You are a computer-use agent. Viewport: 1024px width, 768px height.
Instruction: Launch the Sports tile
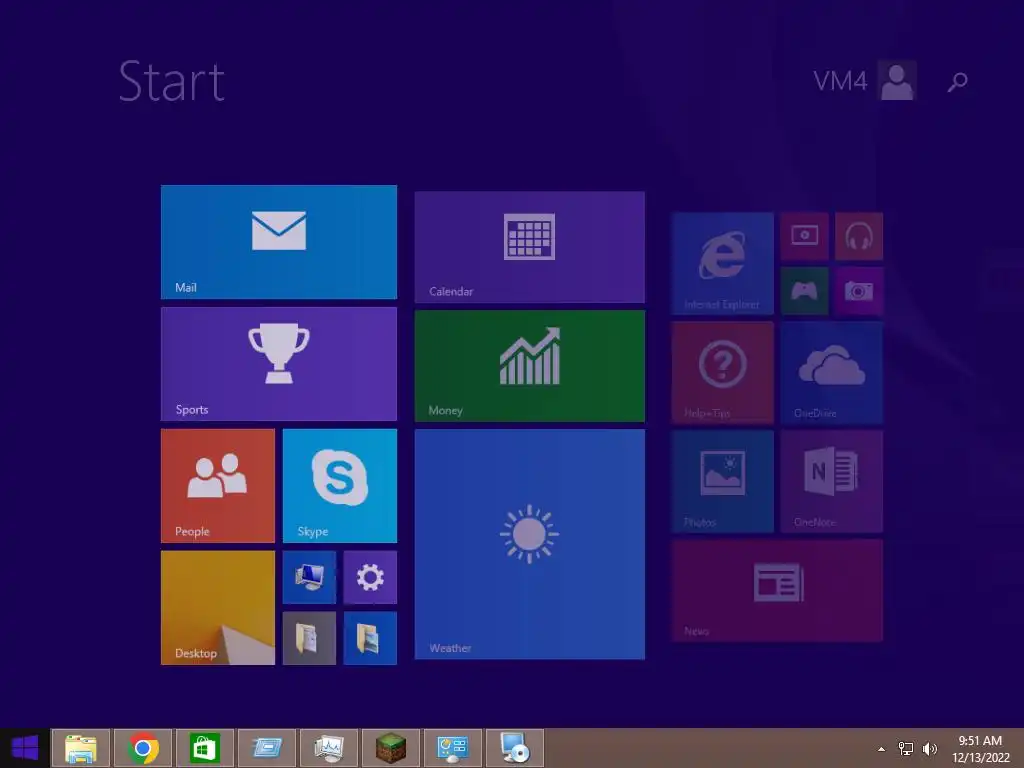(279, 364)
